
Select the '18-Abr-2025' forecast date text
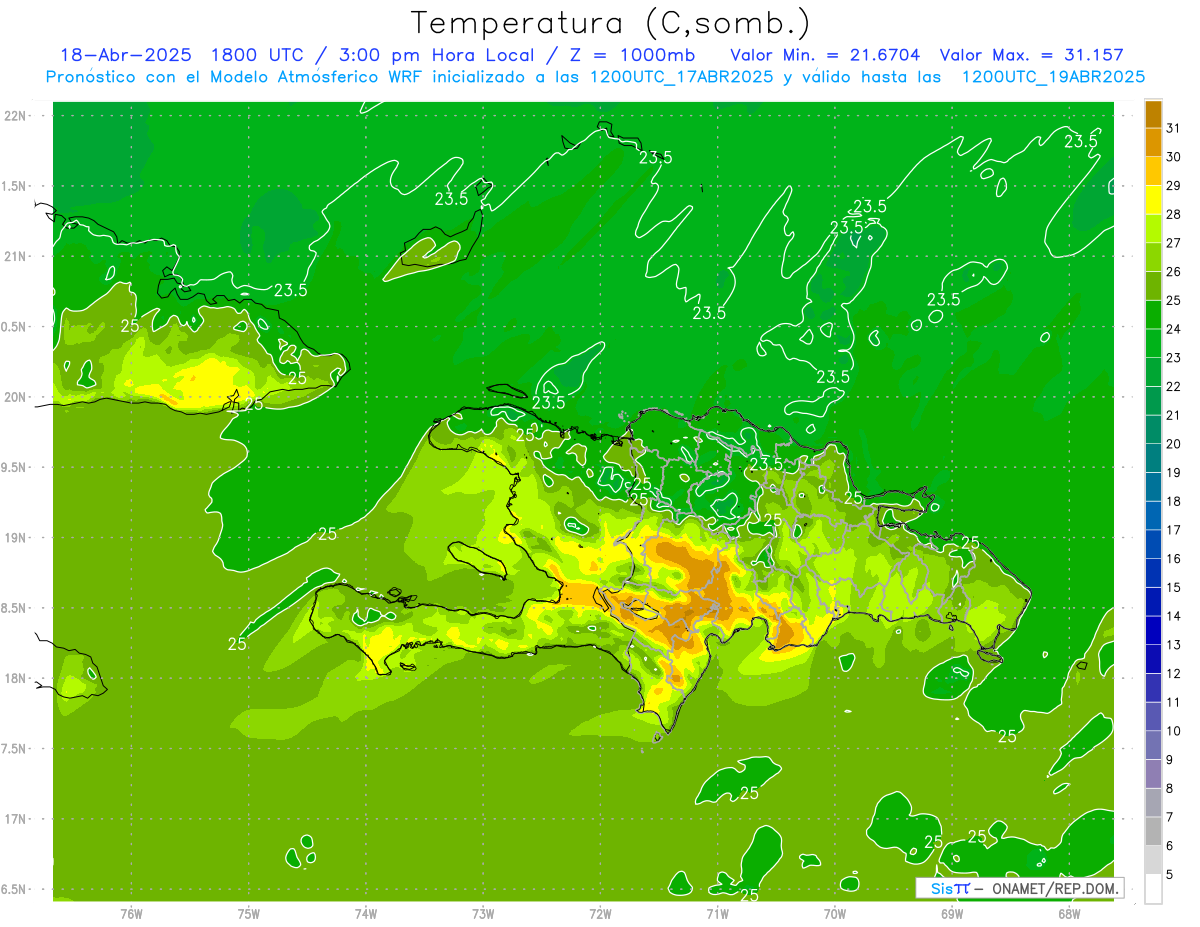click(125, 55)
